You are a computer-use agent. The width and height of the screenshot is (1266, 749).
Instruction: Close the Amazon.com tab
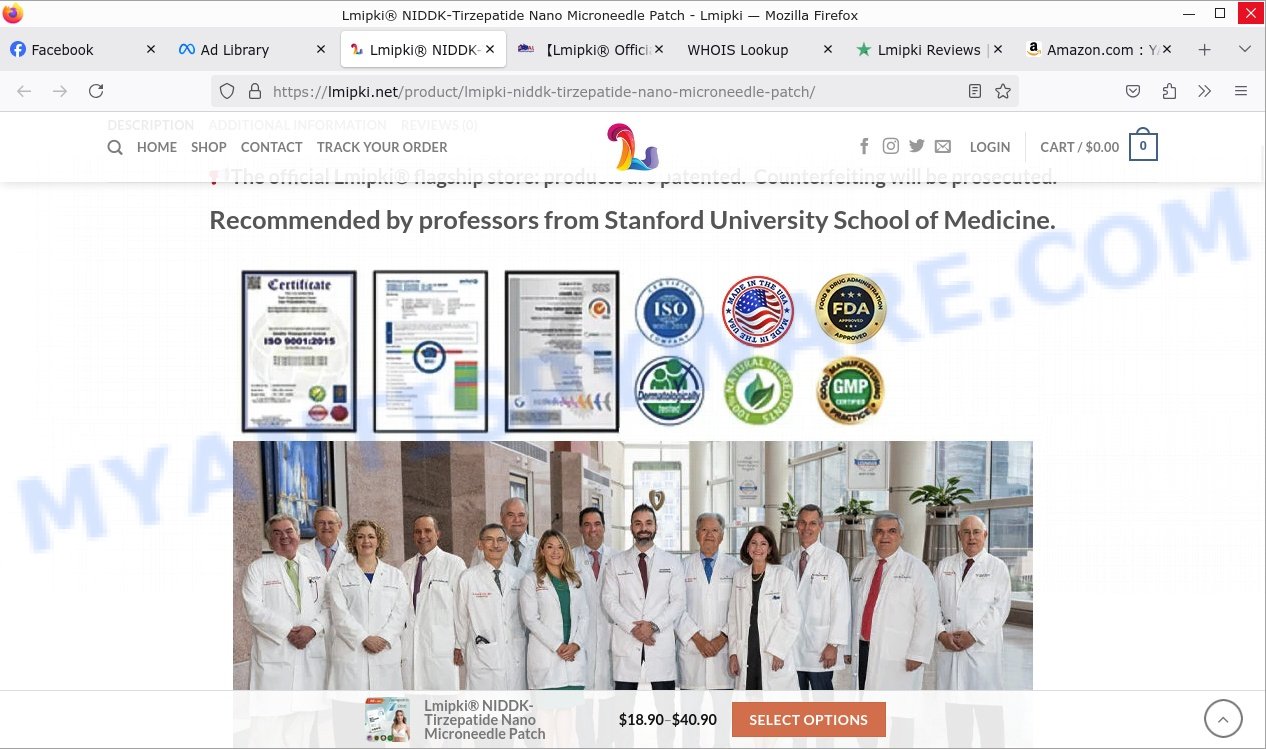(1167, 49)
